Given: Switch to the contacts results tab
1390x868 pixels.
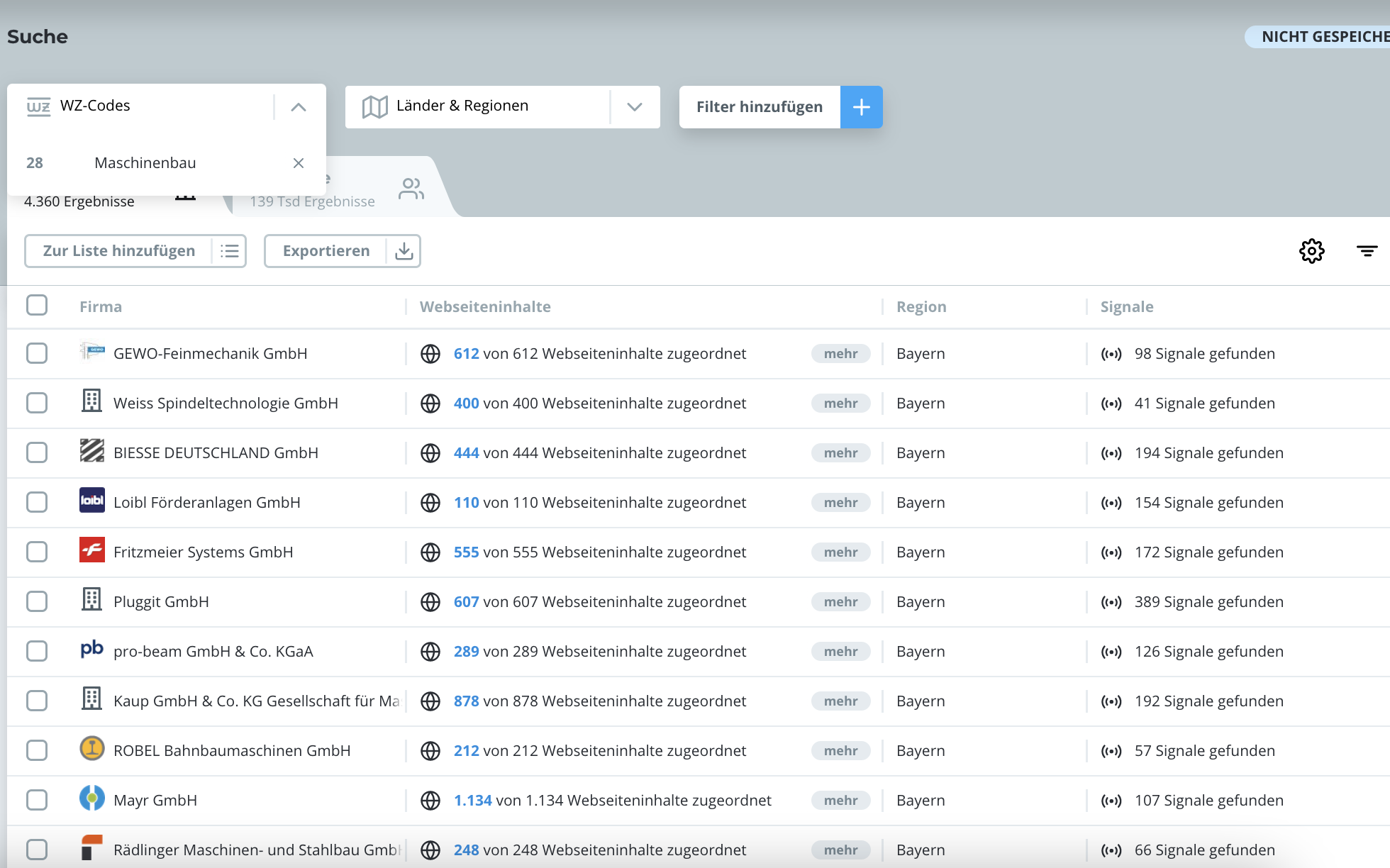Looking at the screenshot, I should (411, 189).
